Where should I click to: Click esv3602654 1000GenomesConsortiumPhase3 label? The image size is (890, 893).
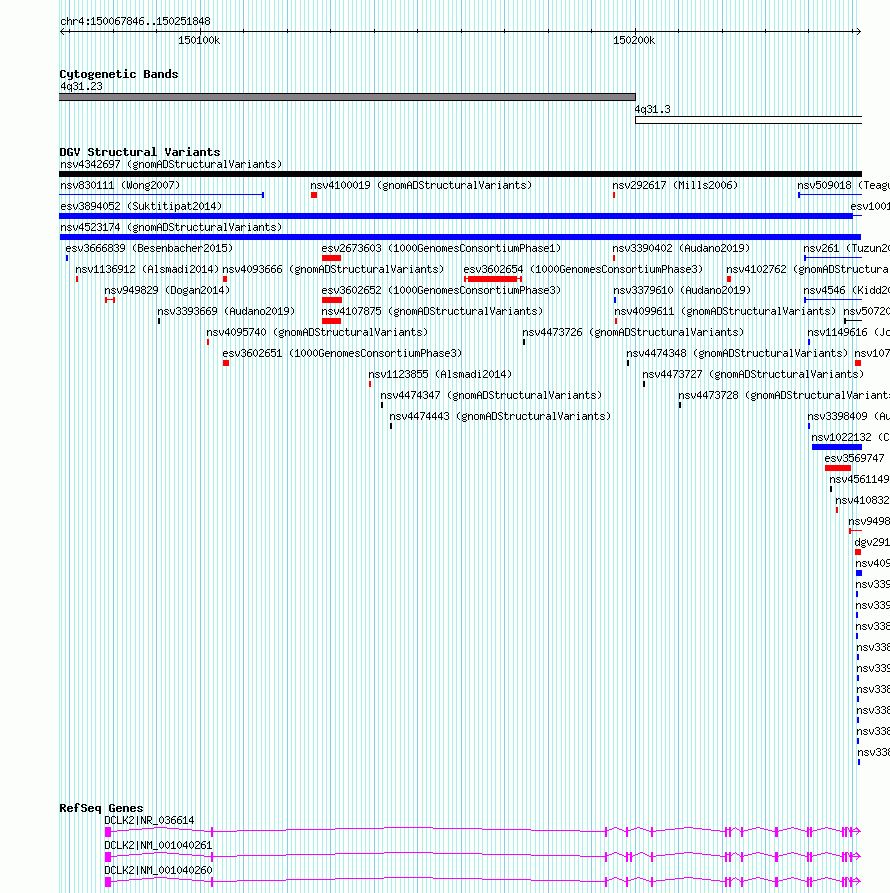[x=583, y=269]
